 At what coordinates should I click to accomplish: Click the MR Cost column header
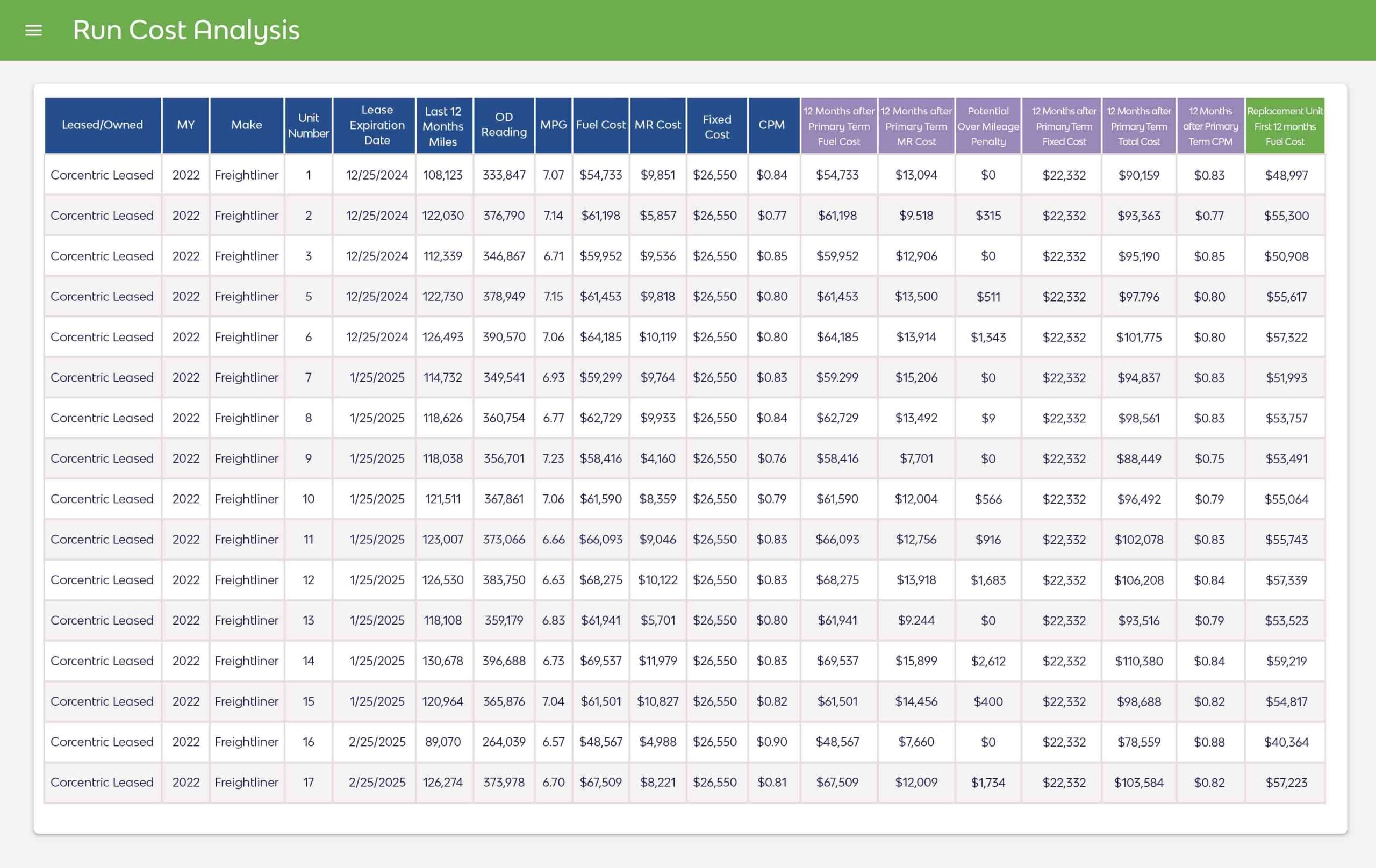tap(657, 125)
